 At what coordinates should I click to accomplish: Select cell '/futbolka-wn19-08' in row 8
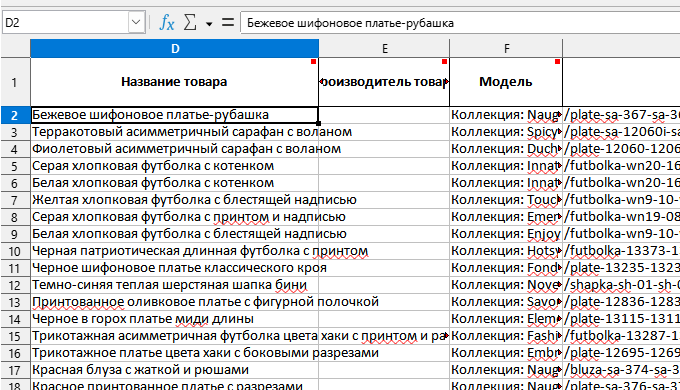[x=621, y=217]
